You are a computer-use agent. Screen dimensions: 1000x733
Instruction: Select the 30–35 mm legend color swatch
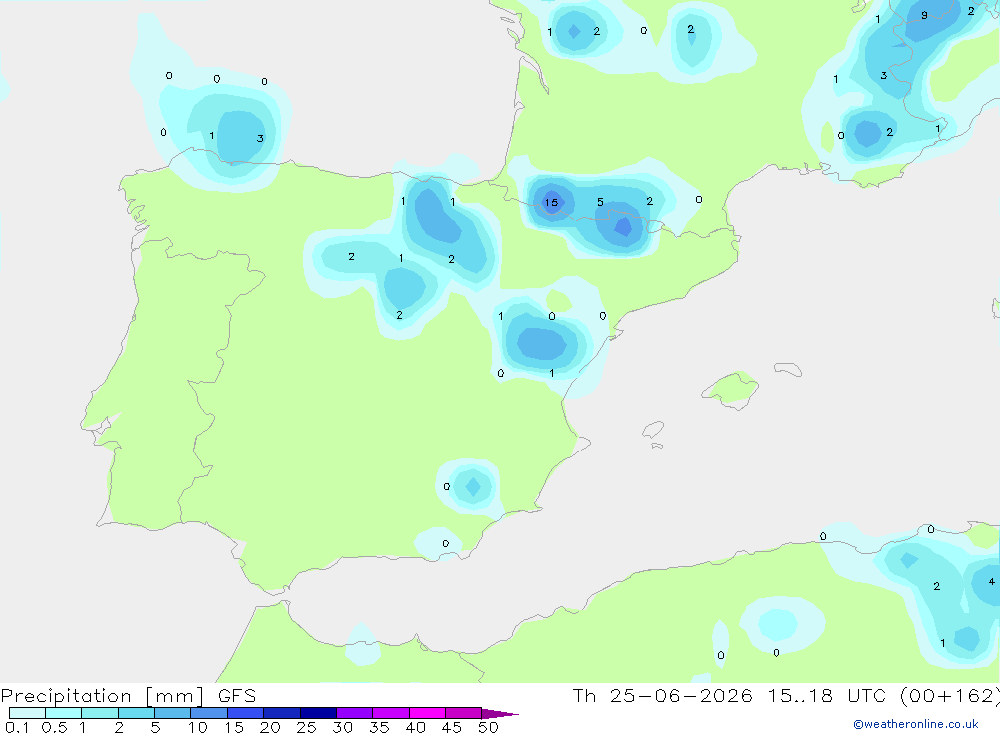point(355,713)
